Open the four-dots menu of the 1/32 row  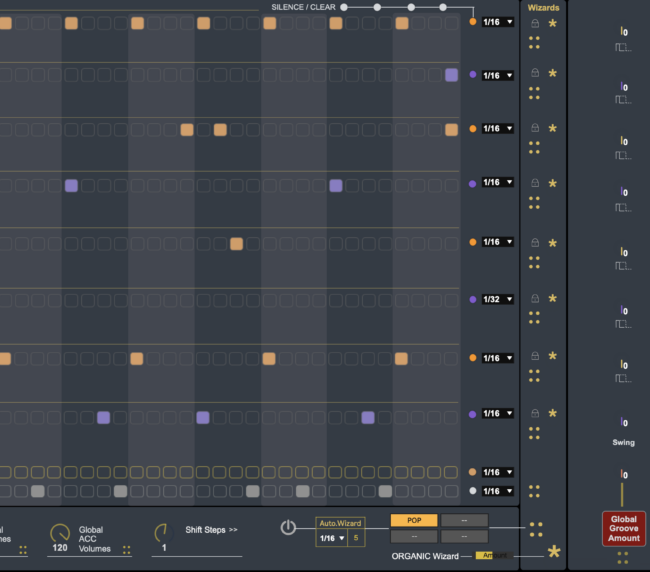click(534, 318)
